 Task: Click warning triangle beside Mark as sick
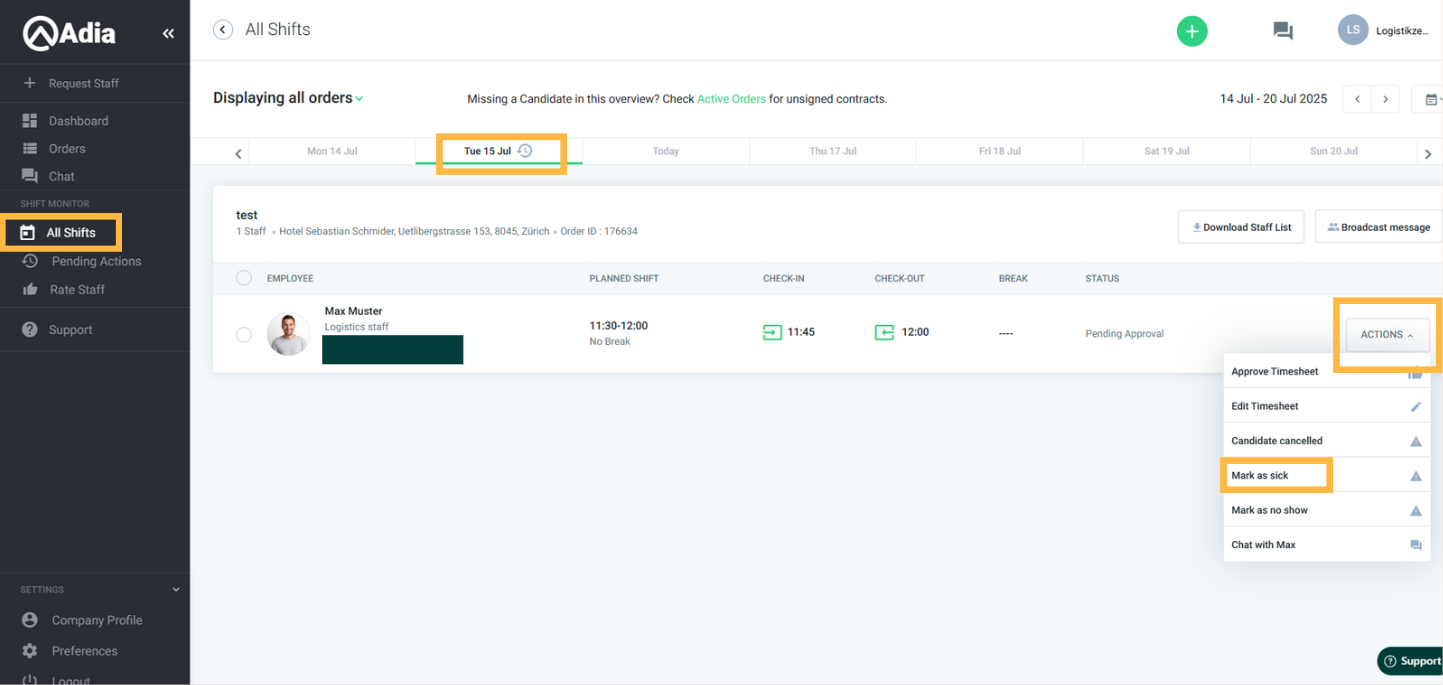[x=1416, y=476]
